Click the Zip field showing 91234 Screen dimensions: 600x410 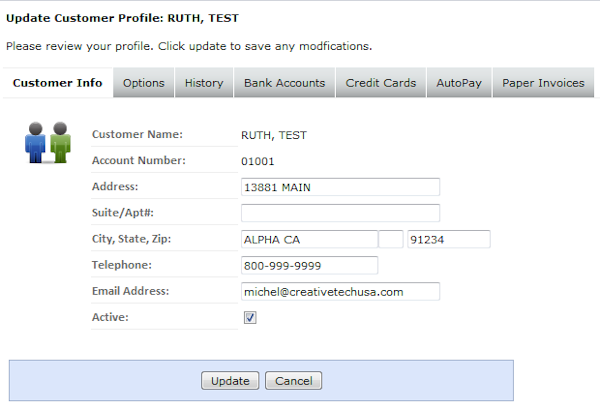pyautogui.click(x=448, y=239)
